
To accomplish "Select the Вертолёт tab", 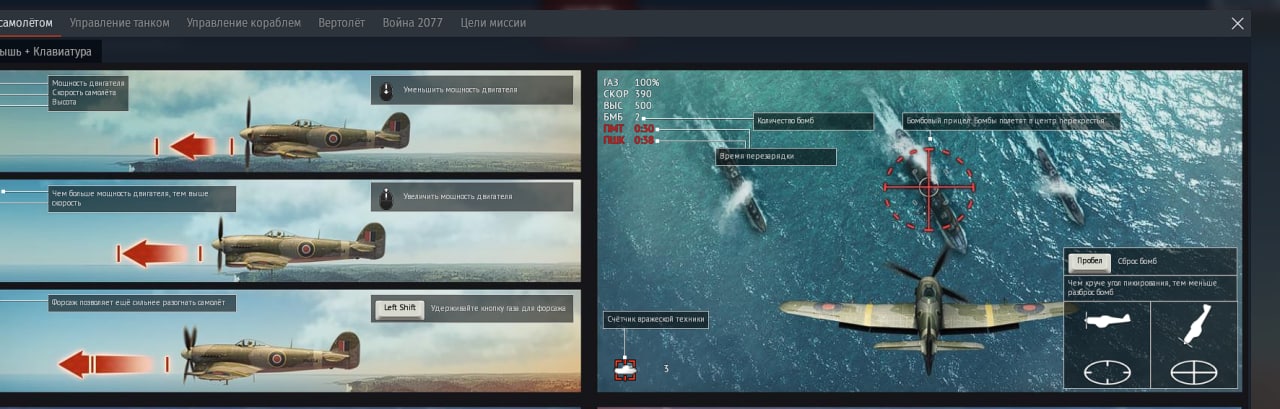I will pyautogui.click(x=342, y=22).
